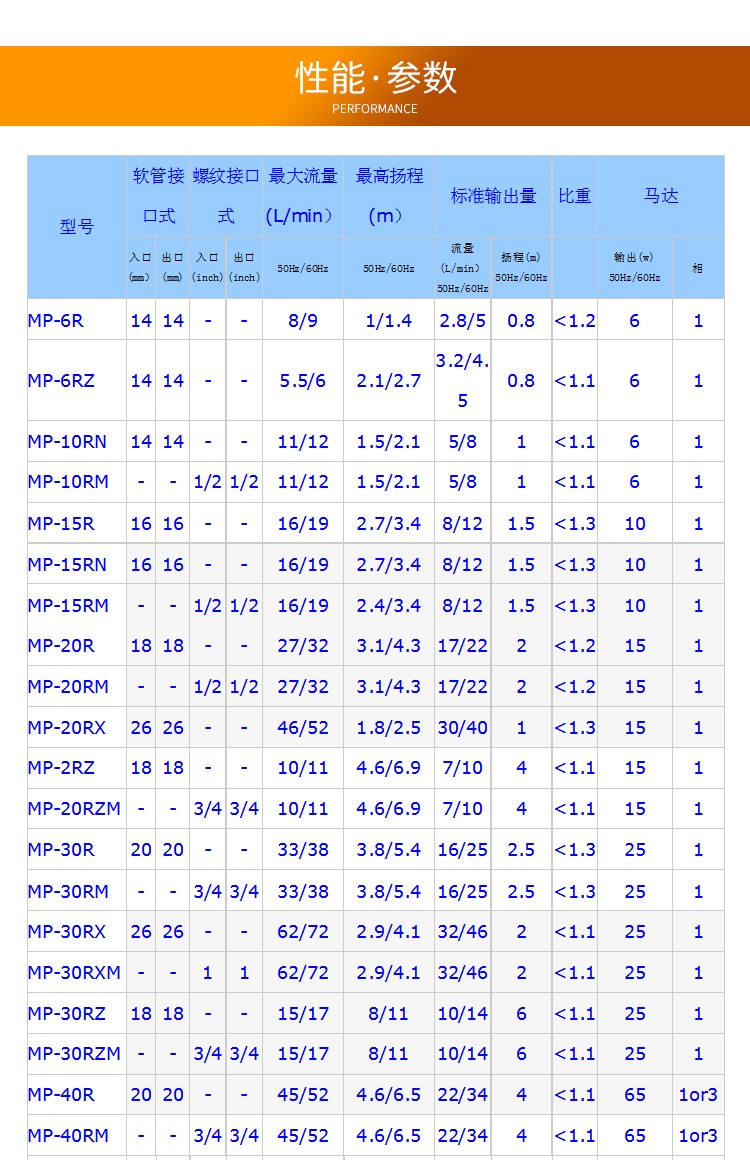Image resolution: width=750 pixels, height=1160 pixels.
Task: Click the MP-40RM model name
Action: [68, 1136]
